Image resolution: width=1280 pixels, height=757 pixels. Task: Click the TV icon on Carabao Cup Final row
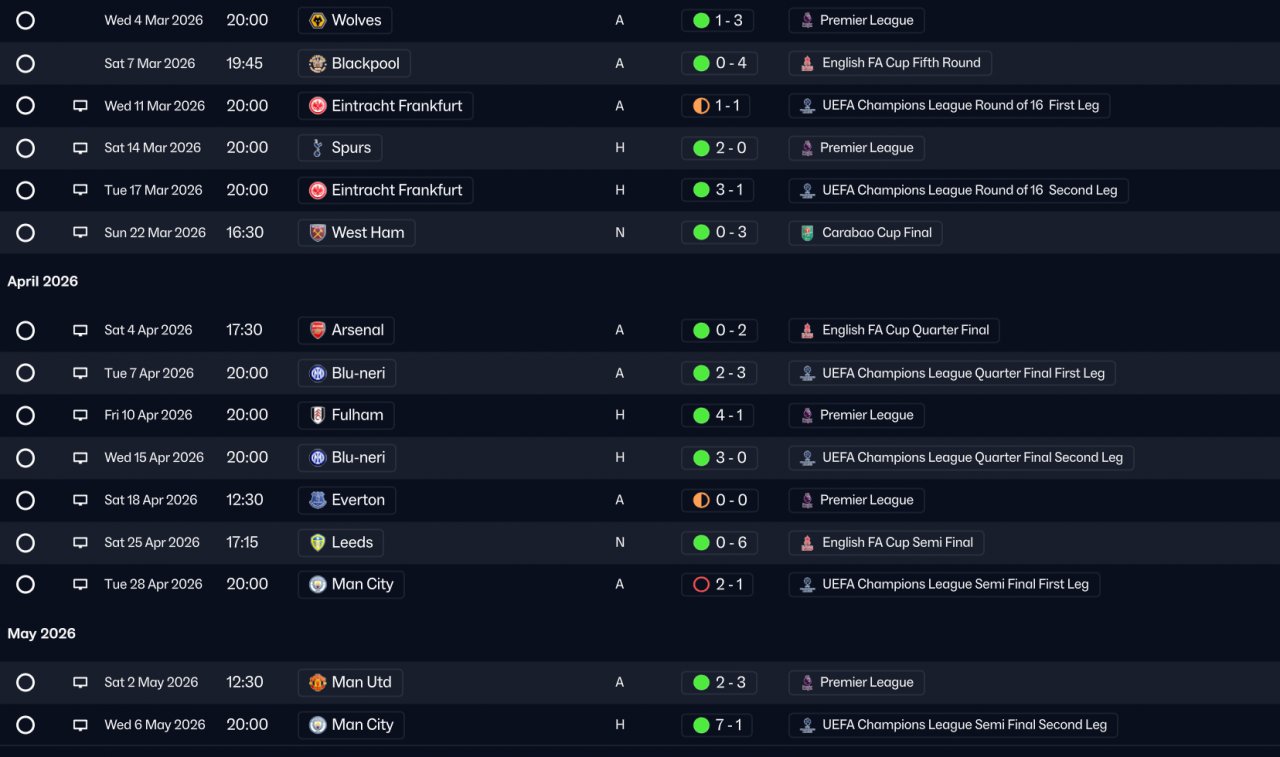(80, 233)
